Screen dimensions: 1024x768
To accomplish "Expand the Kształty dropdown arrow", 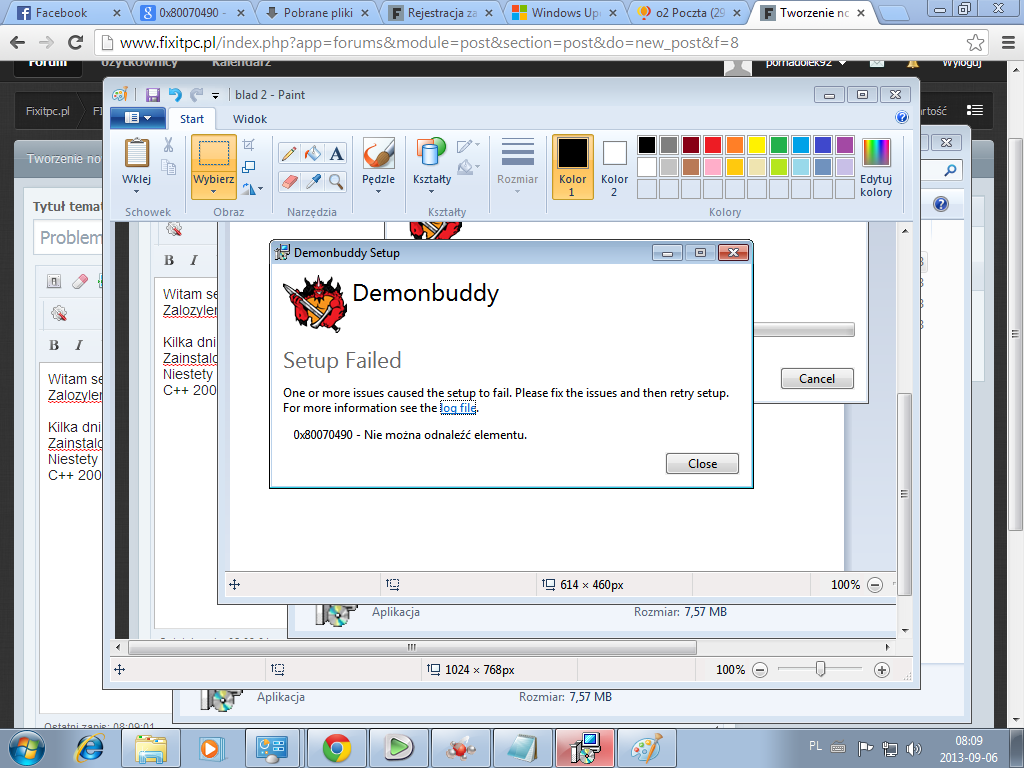I will click(x=431, y=192).
